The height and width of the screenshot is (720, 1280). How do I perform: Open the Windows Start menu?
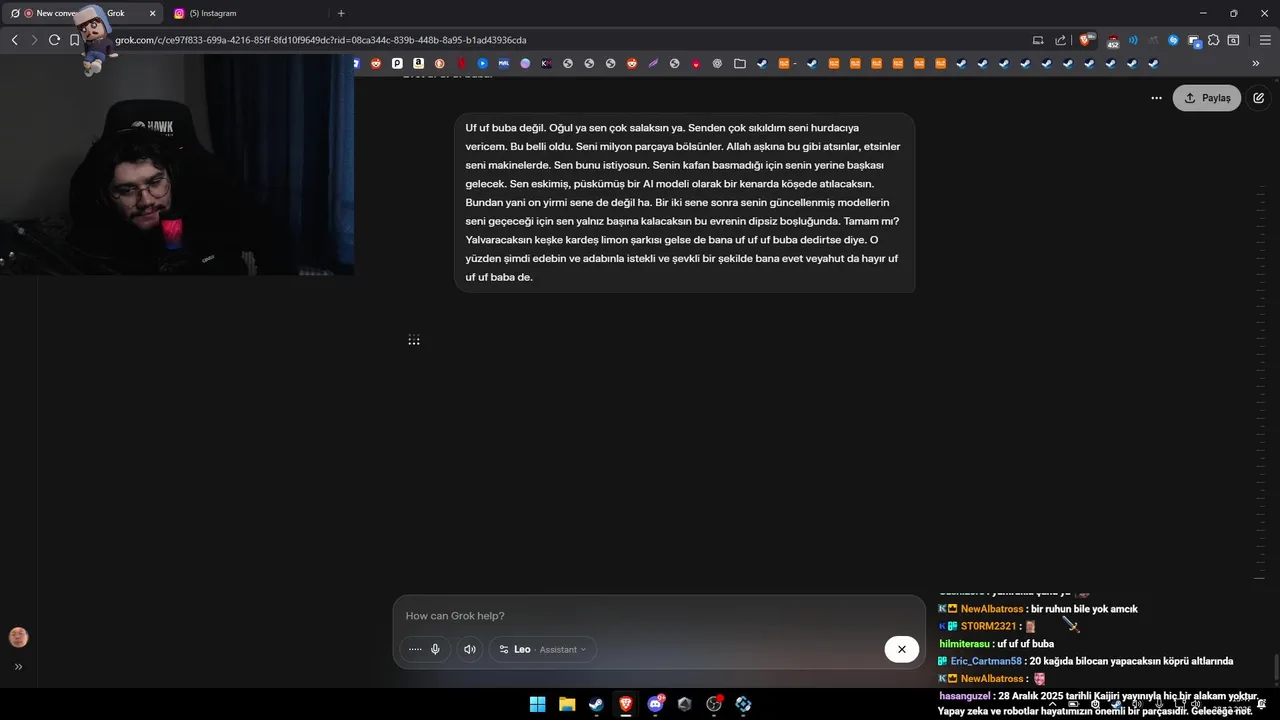[537, 704]
